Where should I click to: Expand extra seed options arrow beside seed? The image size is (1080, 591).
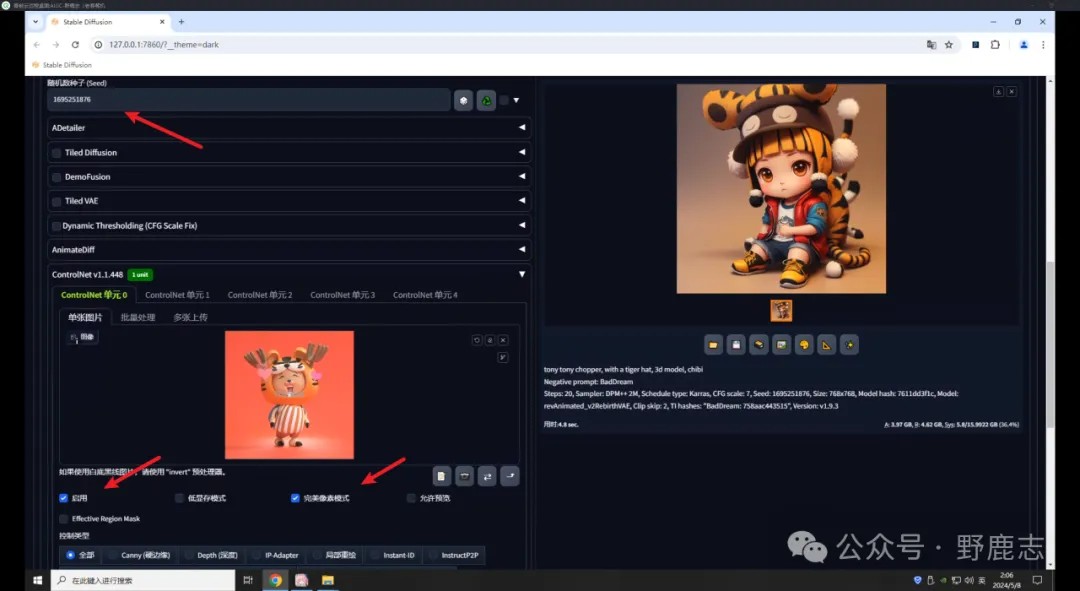(x=516, y=101)
